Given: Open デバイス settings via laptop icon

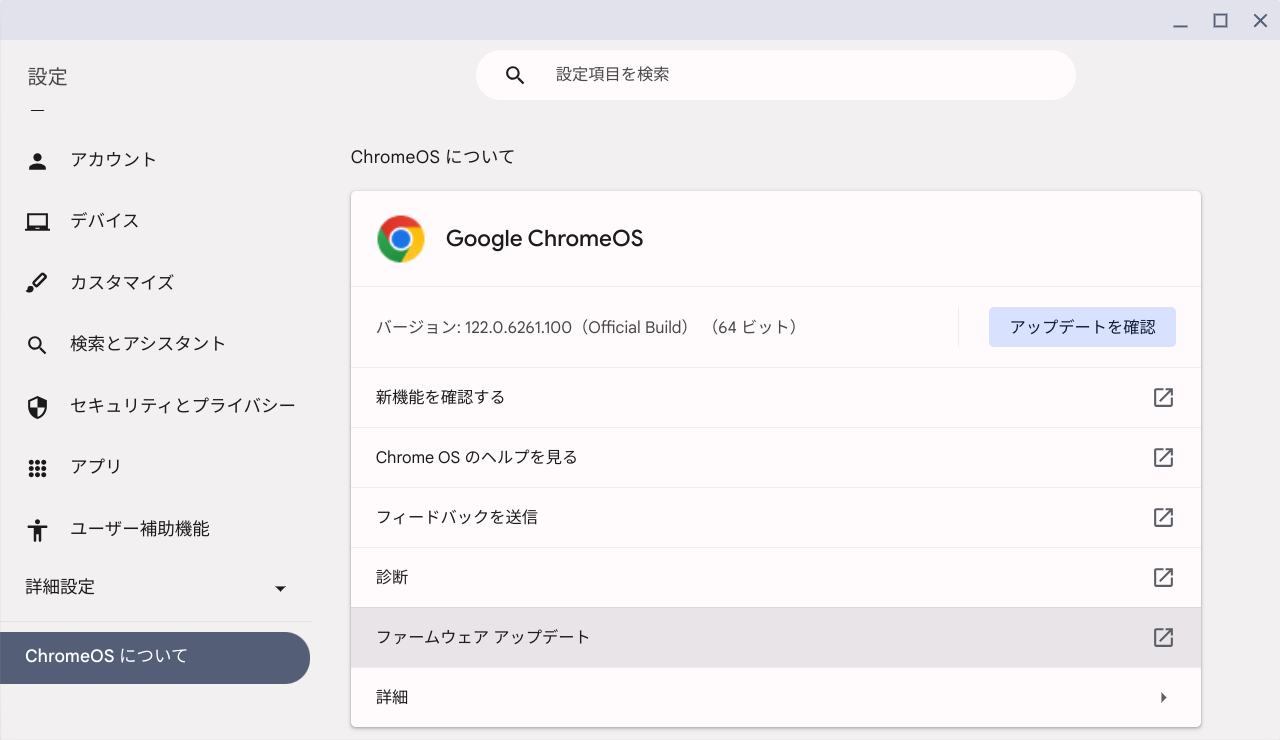Looking at the screenshot, I should pos(37,220).
